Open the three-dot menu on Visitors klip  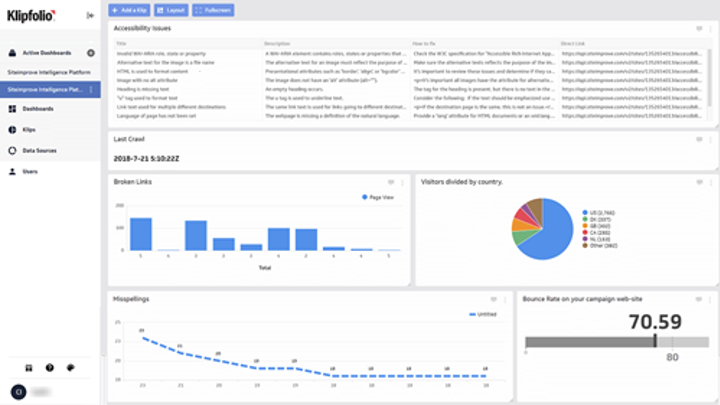point(709,182)
